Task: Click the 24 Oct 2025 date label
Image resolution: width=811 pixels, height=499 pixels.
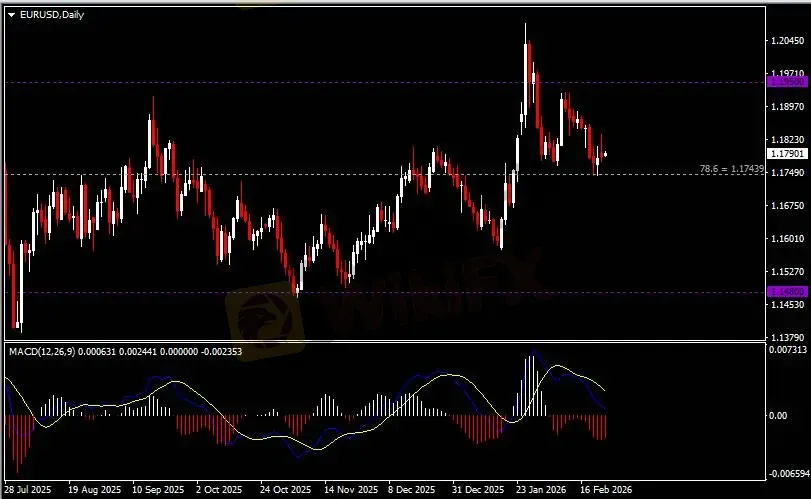Action: pyautogui.click(x=286, y=489)
